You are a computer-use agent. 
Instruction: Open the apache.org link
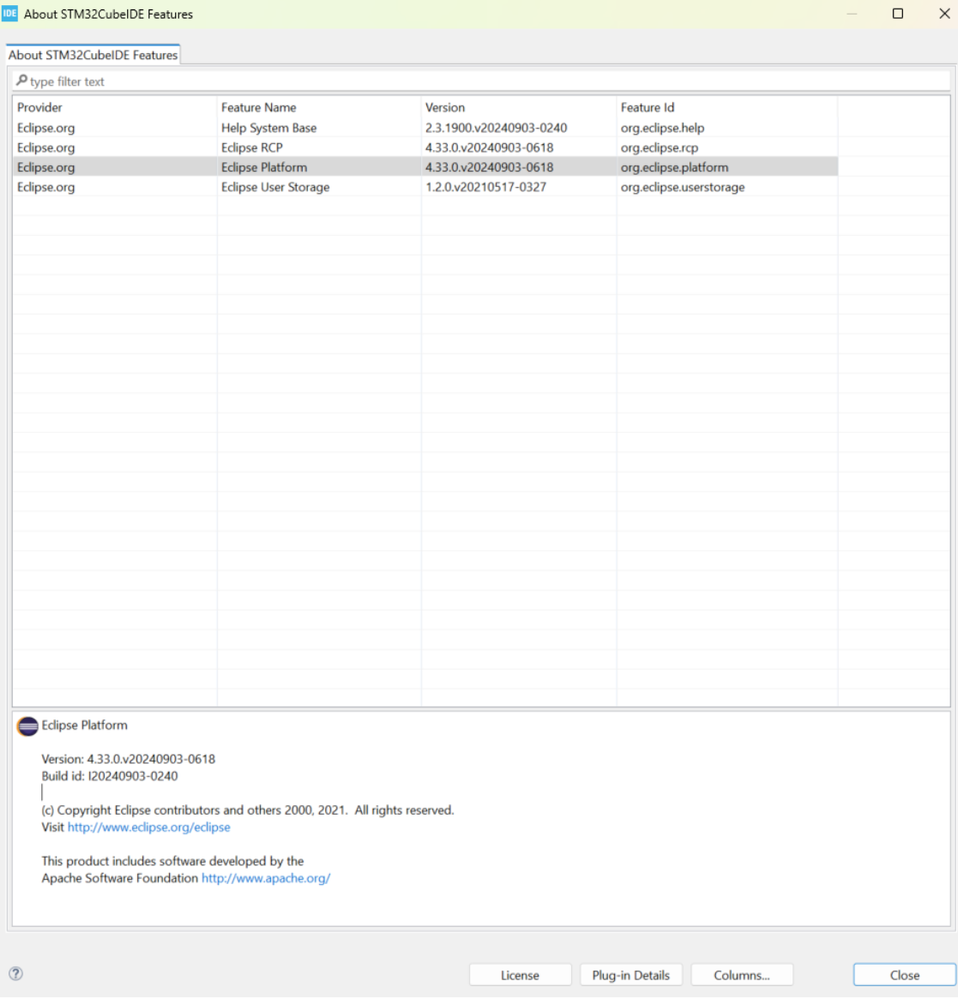coord(266,878)
